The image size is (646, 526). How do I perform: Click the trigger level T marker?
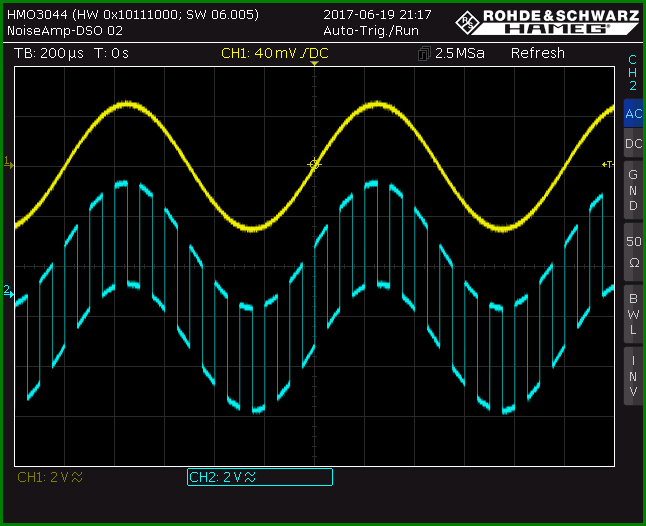click(x=608, y=164)
